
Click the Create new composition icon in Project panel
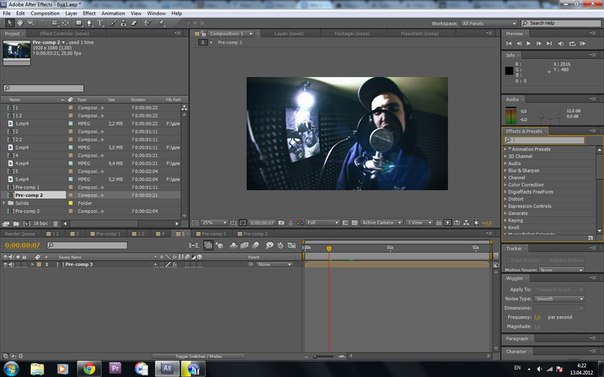click(x=26, y=223)
